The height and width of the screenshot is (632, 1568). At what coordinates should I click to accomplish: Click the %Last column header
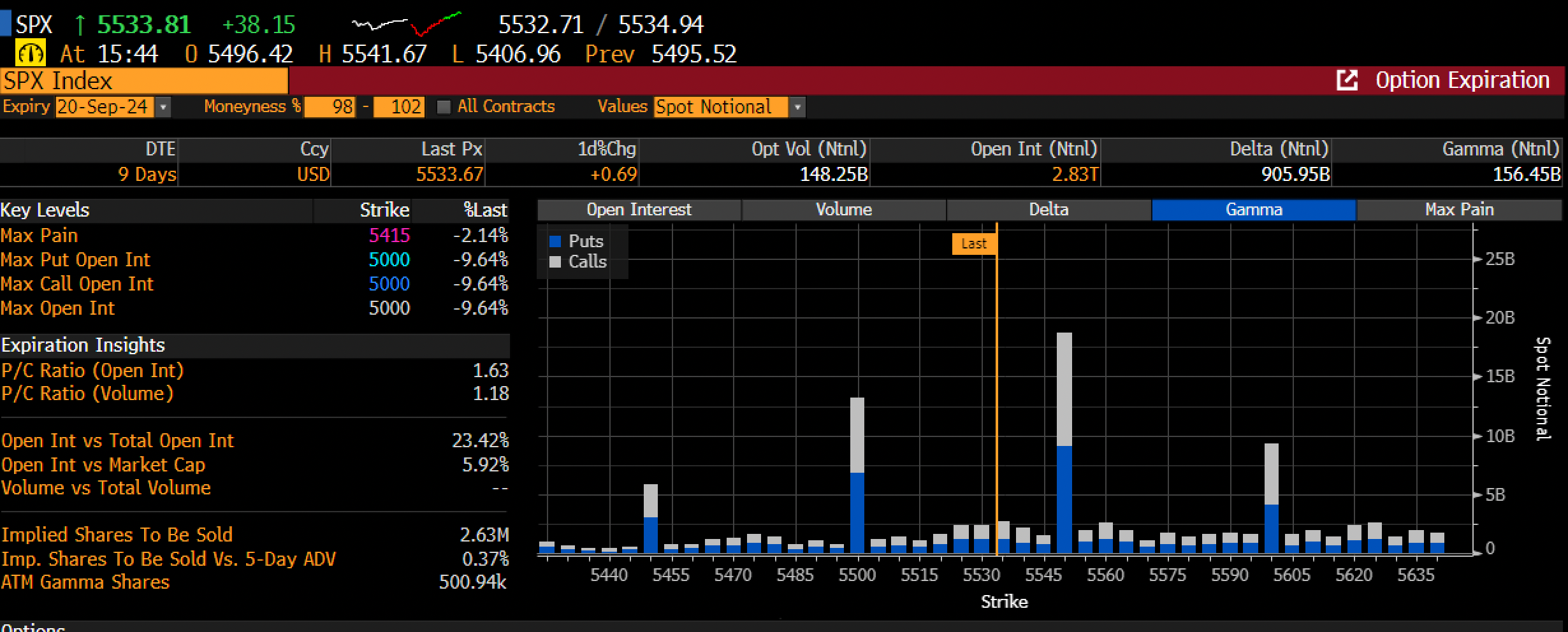tap(485, 210)
